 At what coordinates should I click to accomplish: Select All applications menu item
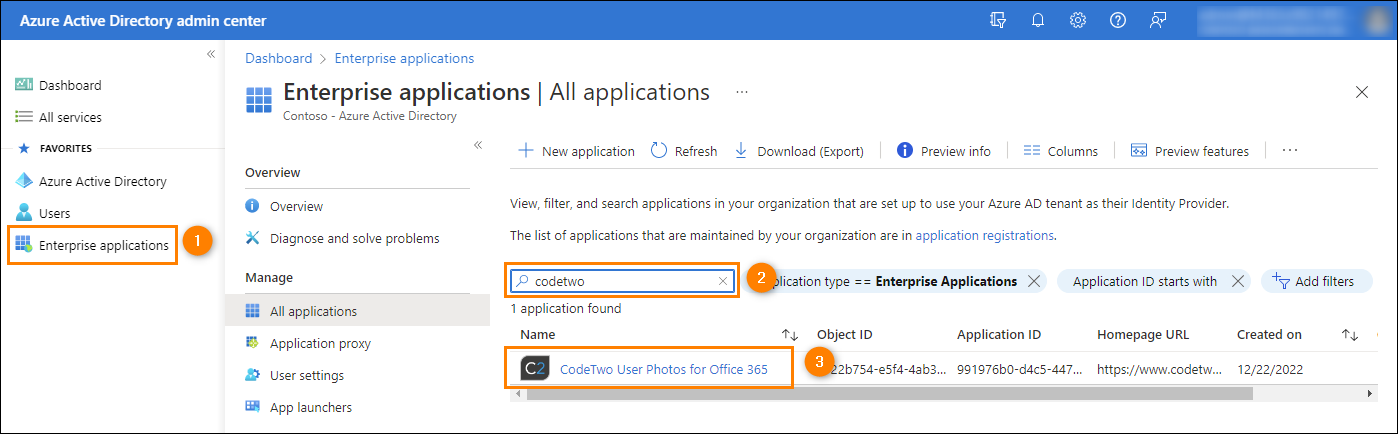pyautogui.click(x=357, y=311)
